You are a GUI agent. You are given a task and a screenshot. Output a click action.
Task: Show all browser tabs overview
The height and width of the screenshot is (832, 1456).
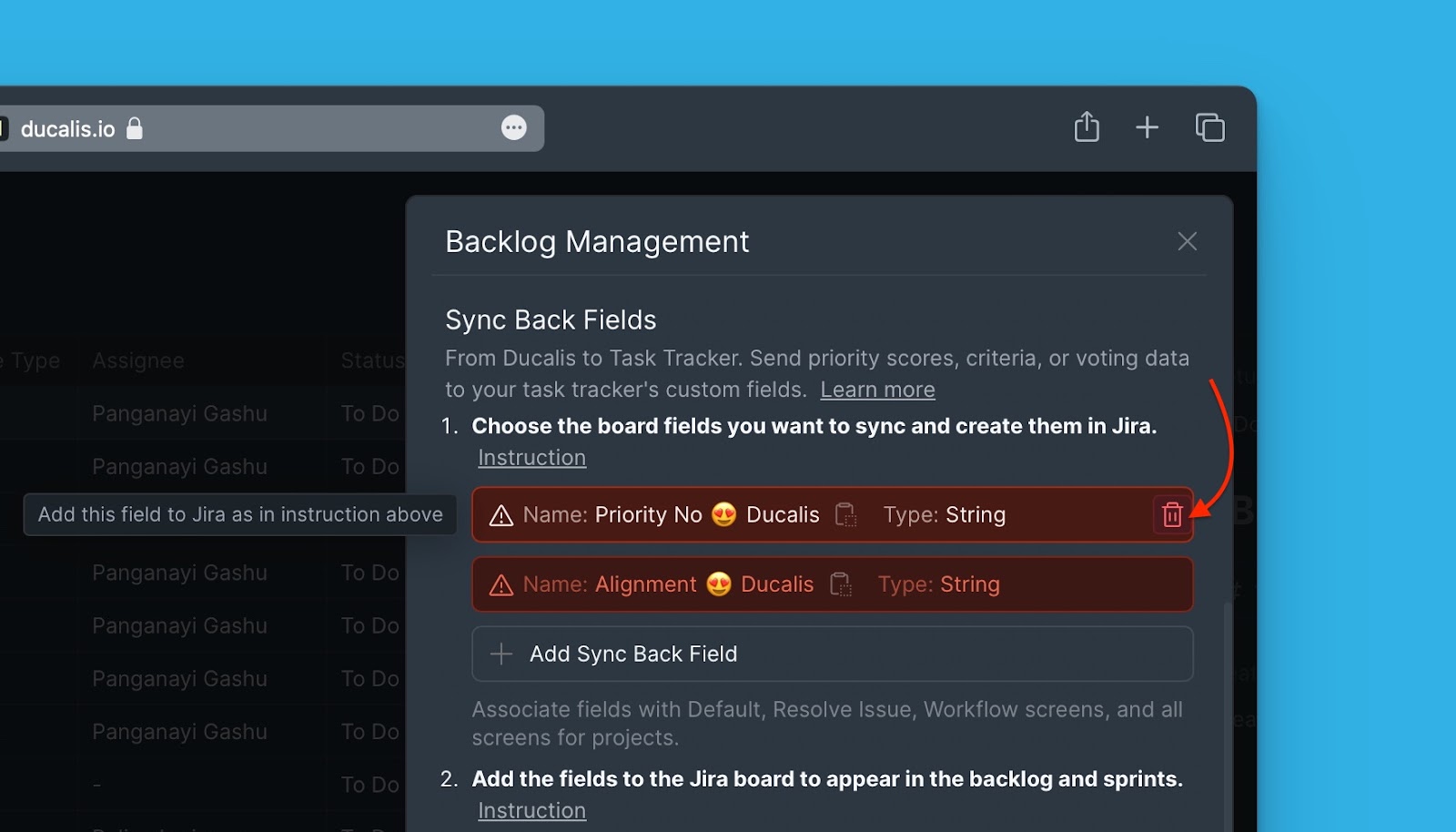pos(1209,127)
